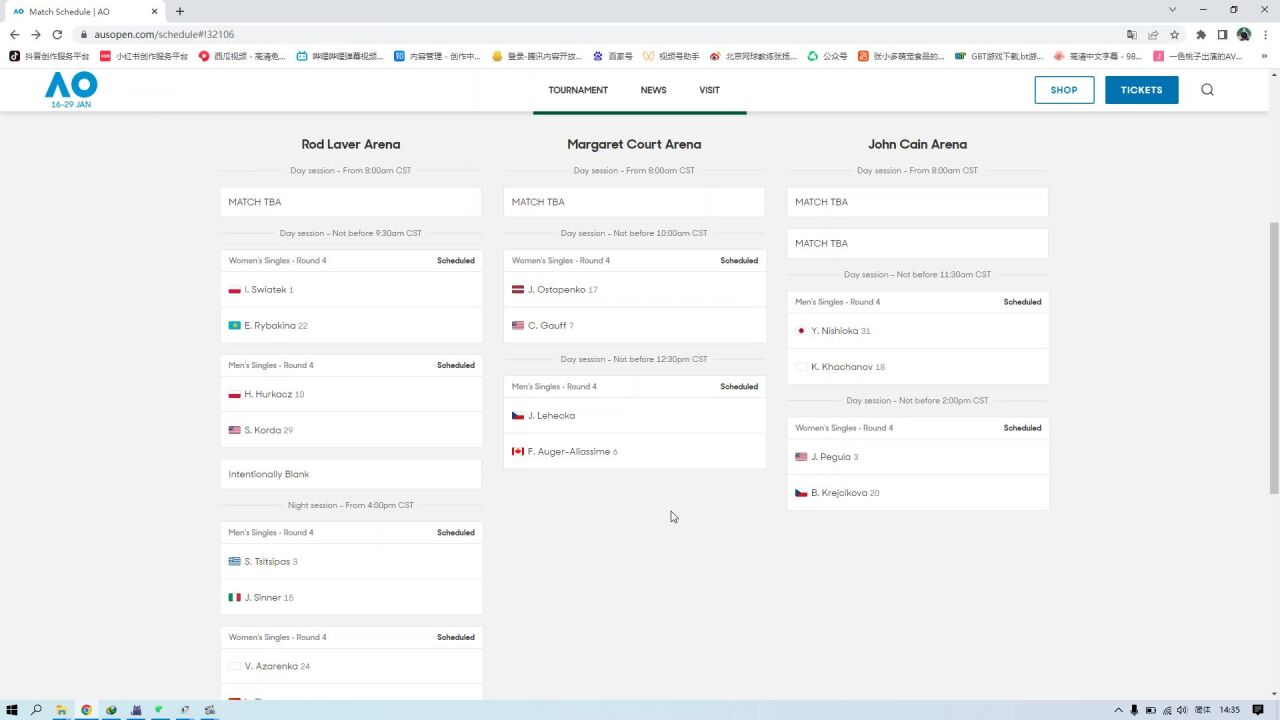The image size is (1280, 720).
Task: Open Chrome's three-dot menu
Action: [x=1265, y=34]
